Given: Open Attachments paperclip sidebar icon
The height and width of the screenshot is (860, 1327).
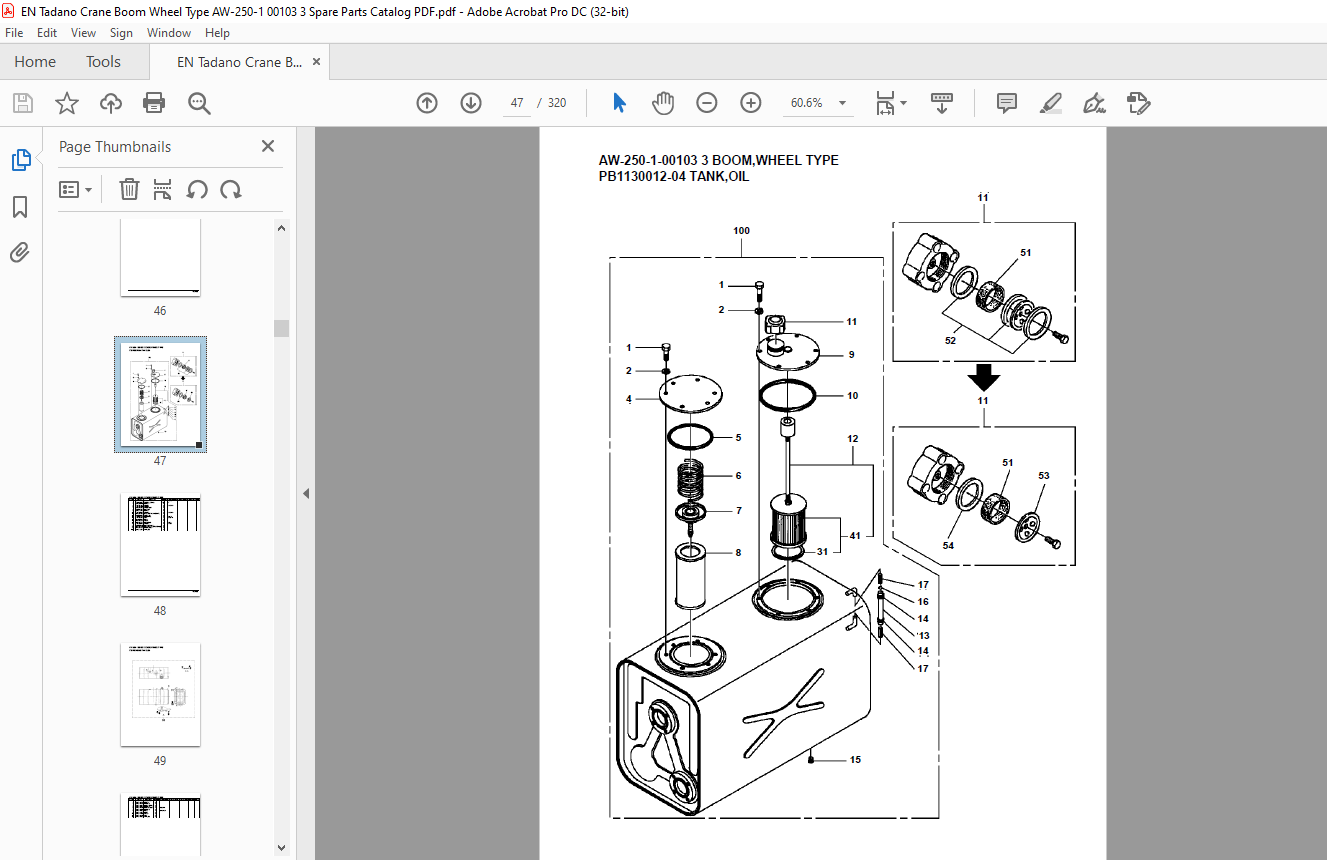Looking at the screenshot, I should click(x=20, y=253).
